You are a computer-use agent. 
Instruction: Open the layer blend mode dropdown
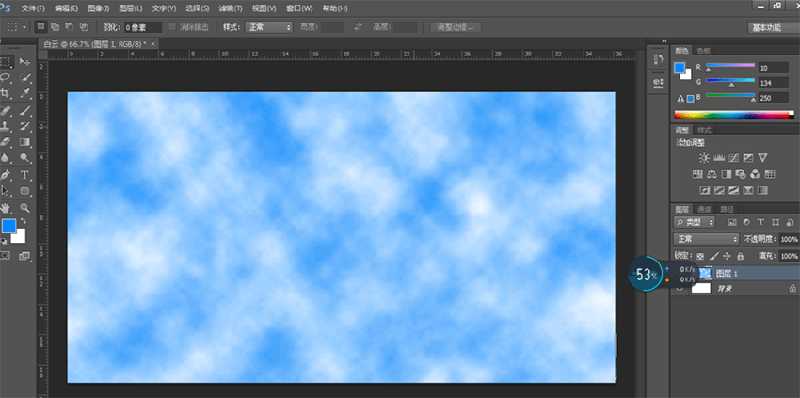pos(706,239)
